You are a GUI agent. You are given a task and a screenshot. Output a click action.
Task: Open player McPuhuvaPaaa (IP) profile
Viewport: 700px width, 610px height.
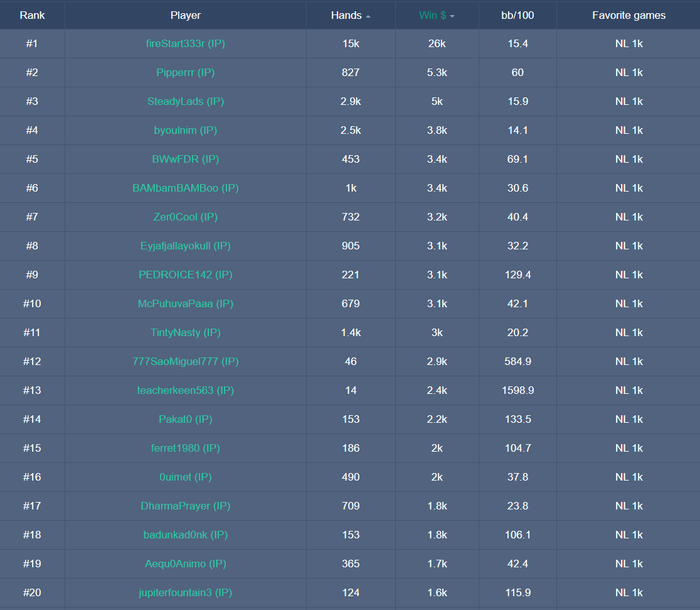tap(185, 304)
